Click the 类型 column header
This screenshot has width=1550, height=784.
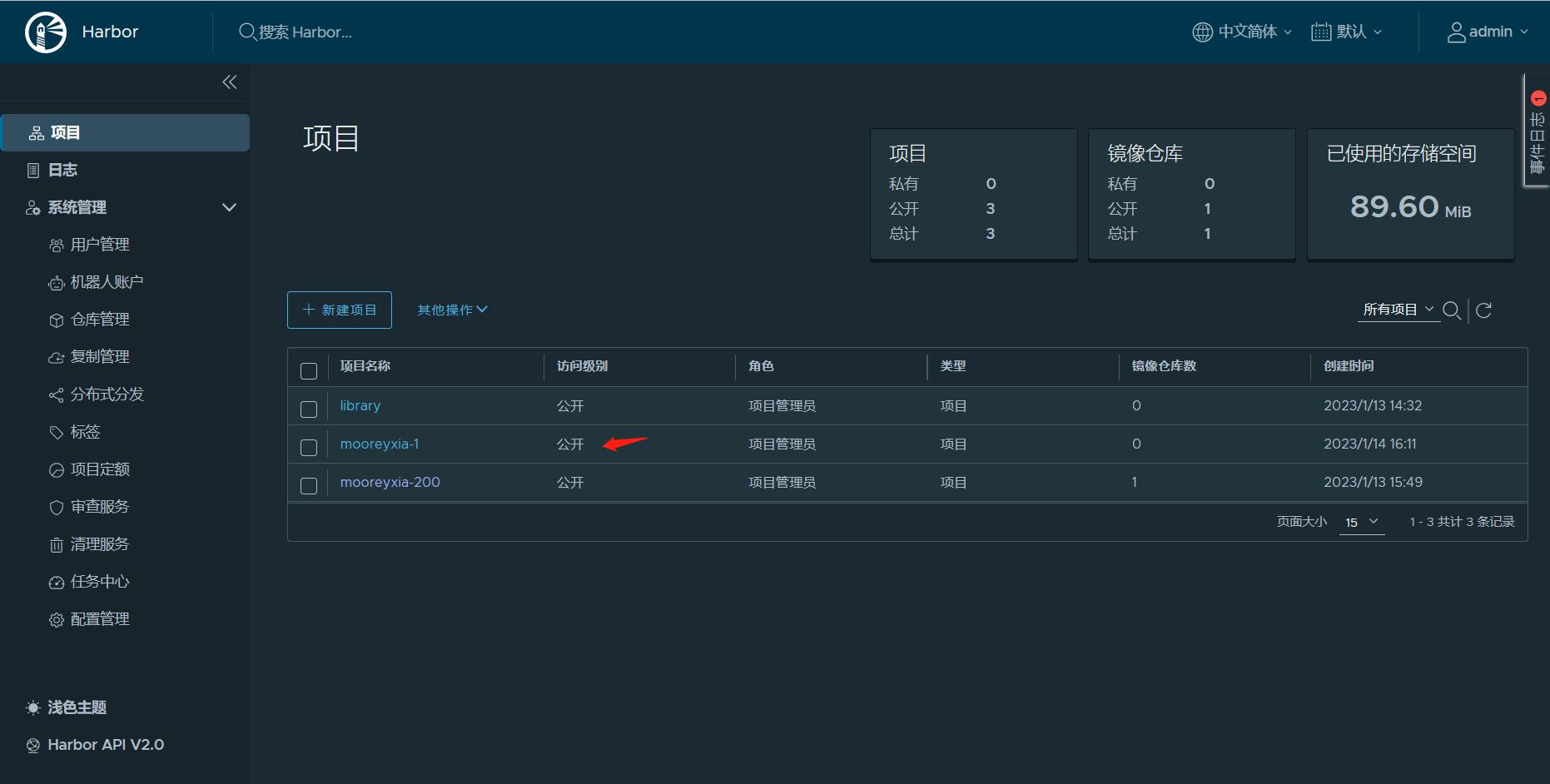tap(953, 366)
